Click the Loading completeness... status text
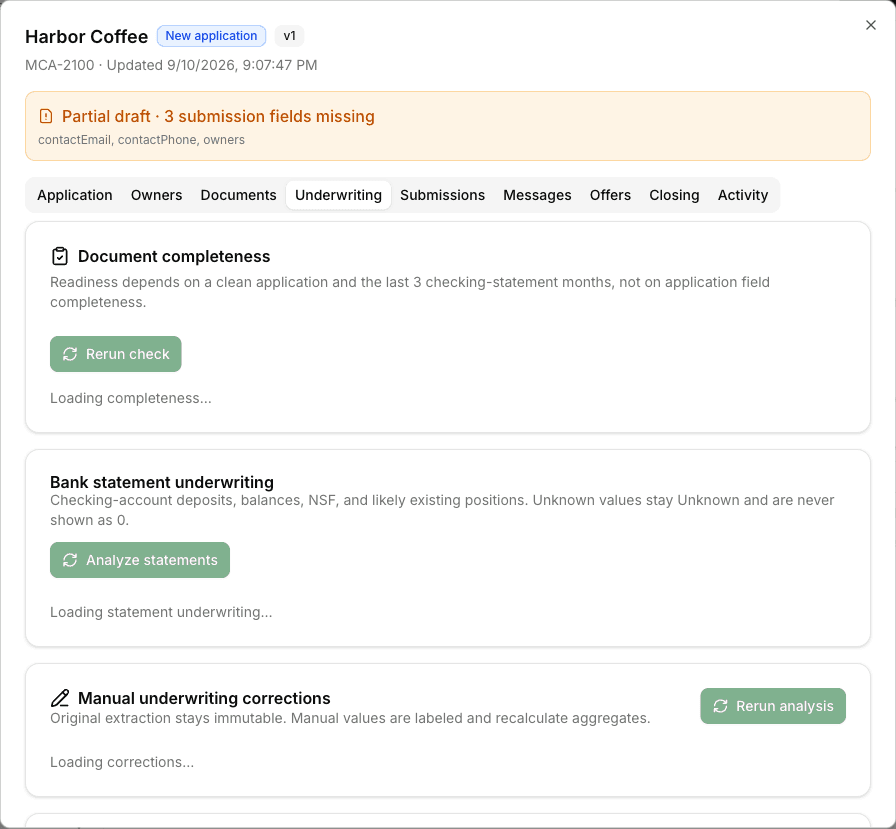 131,398
